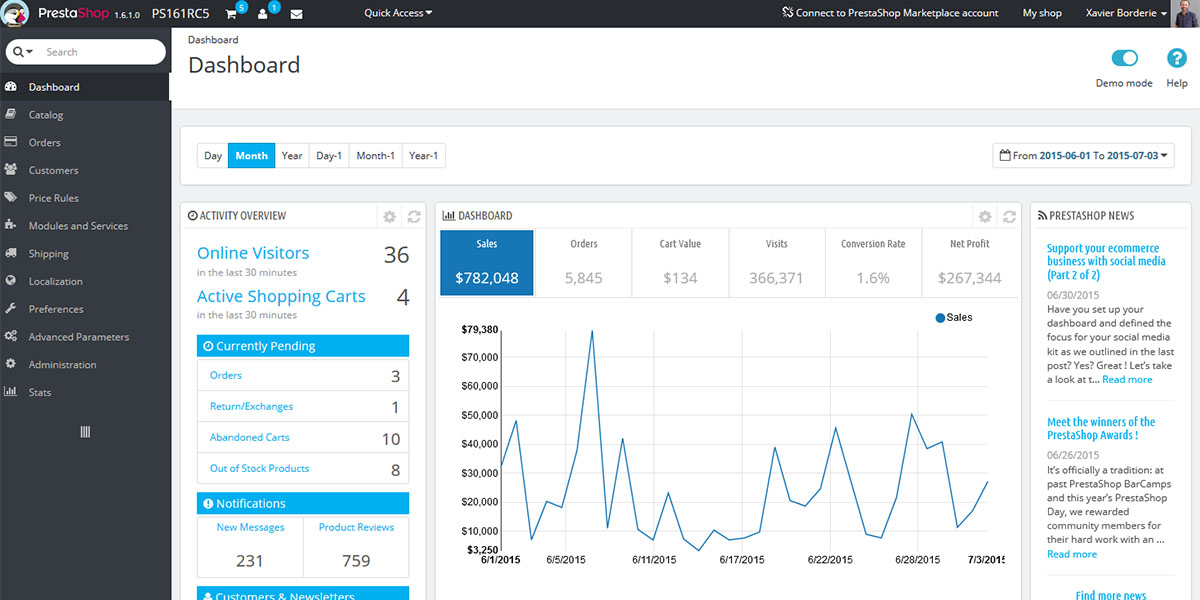Expand the search type dropdown arrow
Image resolution: width=1200 pixels, height=600 pixels.
23,52
